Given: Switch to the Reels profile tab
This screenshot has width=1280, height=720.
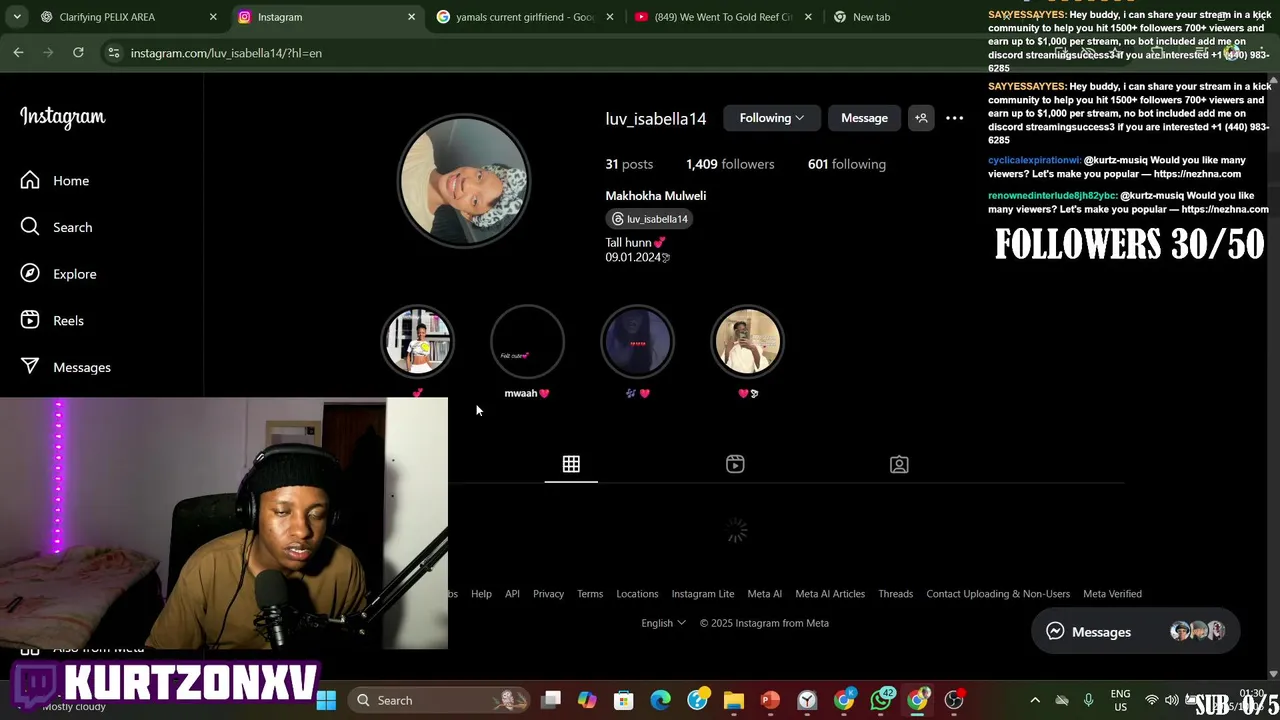Looking at the screenshot, I should tap(735, 464).
